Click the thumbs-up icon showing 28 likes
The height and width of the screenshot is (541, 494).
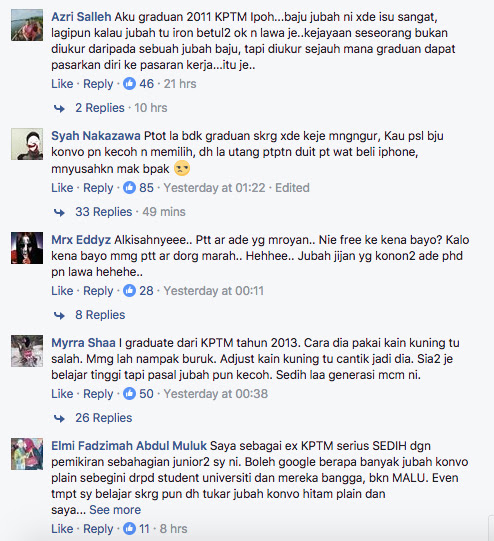coord(129,291)
